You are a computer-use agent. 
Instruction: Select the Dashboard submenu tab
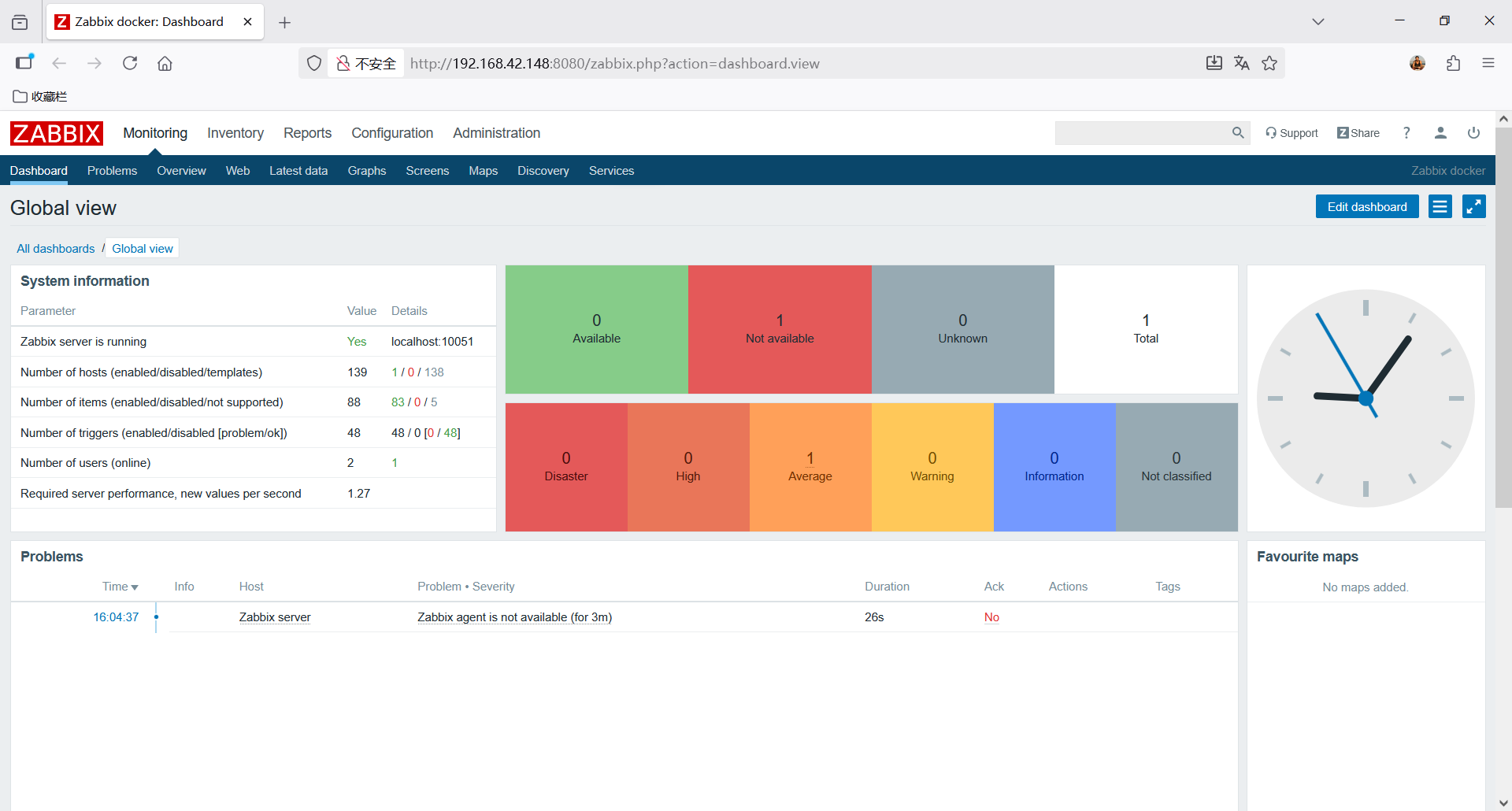coord(39,171)
